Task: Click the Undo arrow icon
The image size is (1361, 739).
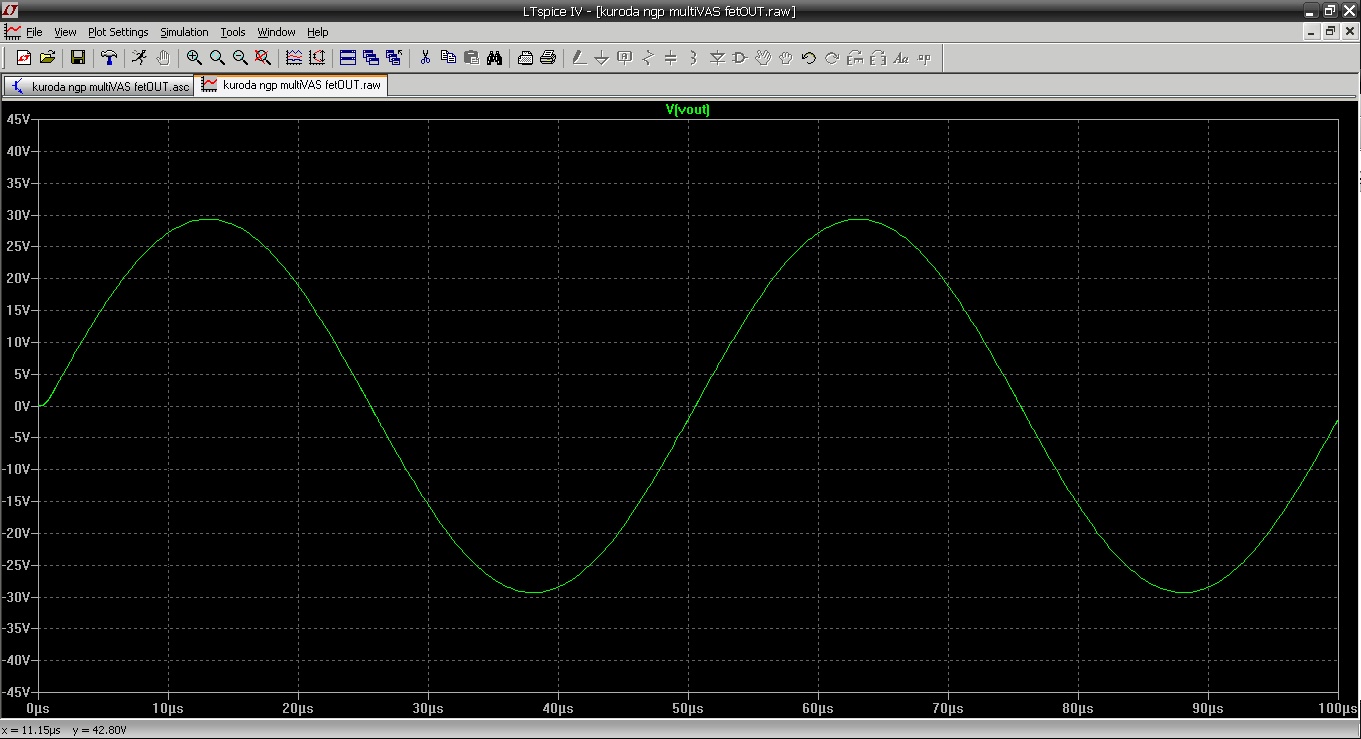Action: (809, 58)
